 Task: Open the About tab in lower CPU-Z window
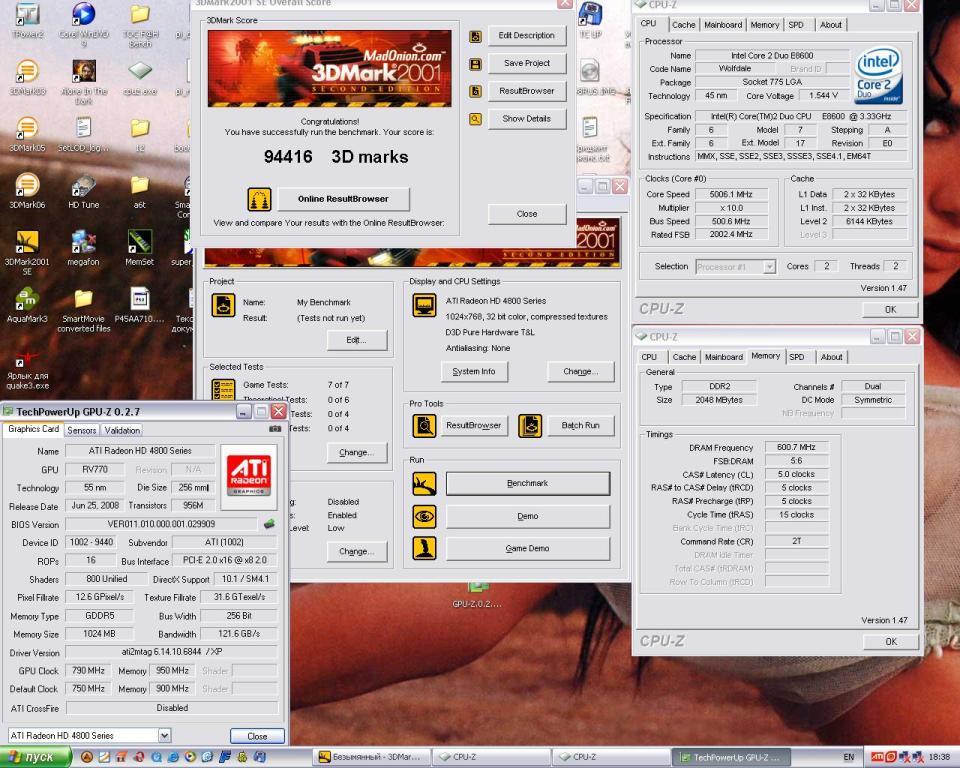tap(831, 357)
